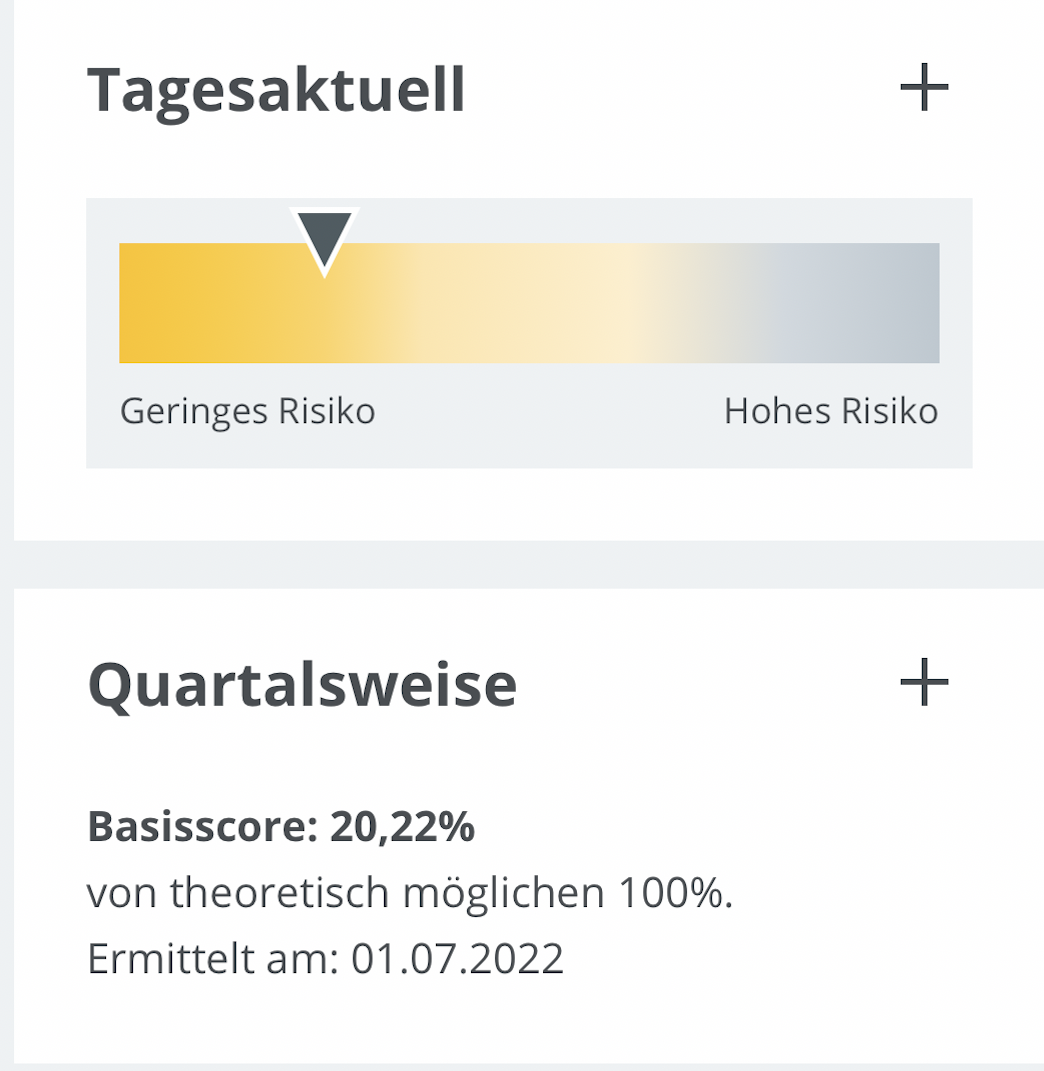Viewport: 1044px width, 1071px height.
Task: Click the date 01.07.2022
Action: tap(457, 958)
